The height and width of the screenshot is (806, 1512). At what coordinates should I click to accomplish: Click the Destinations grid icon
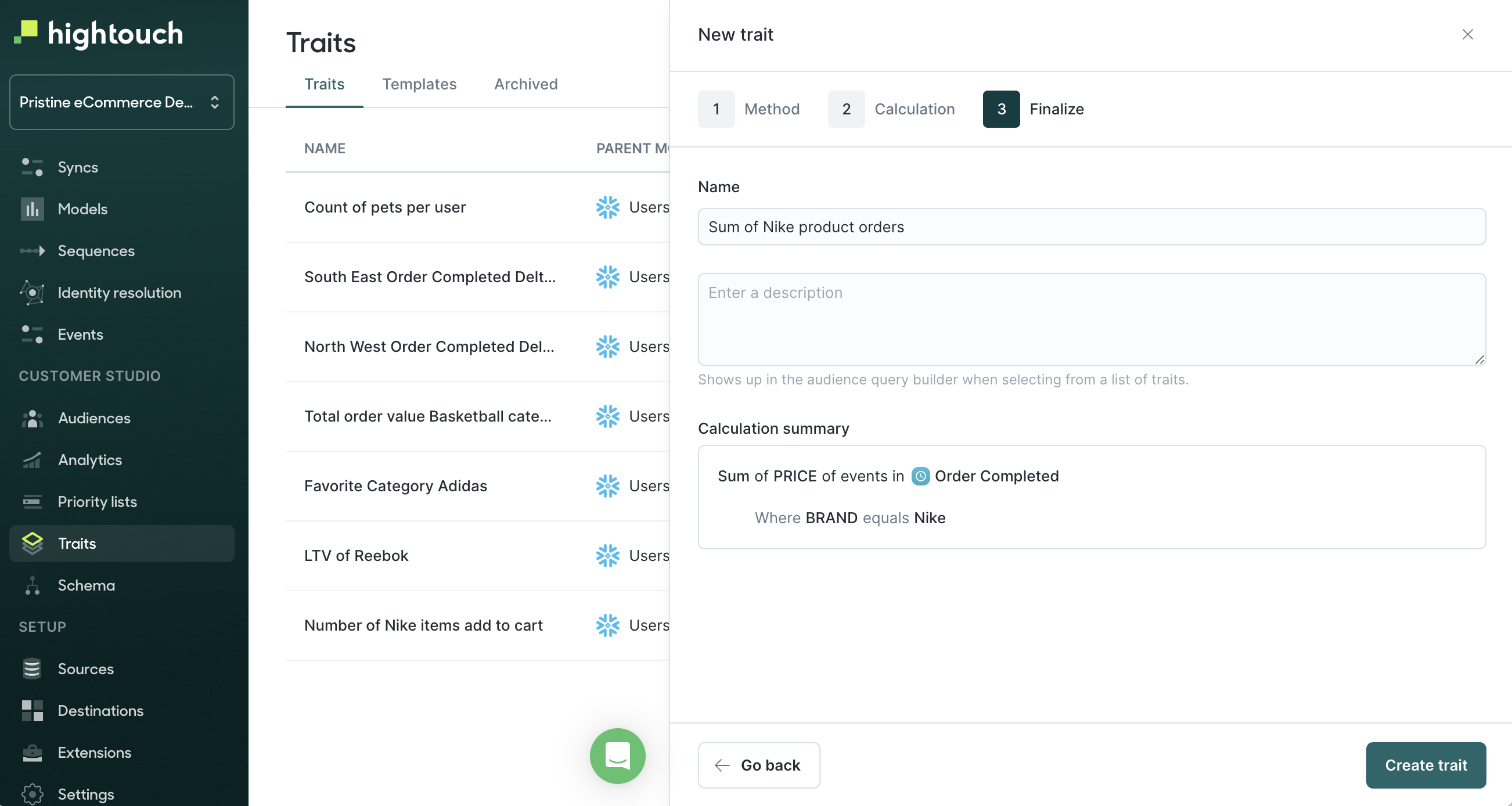tap(33, 711)
